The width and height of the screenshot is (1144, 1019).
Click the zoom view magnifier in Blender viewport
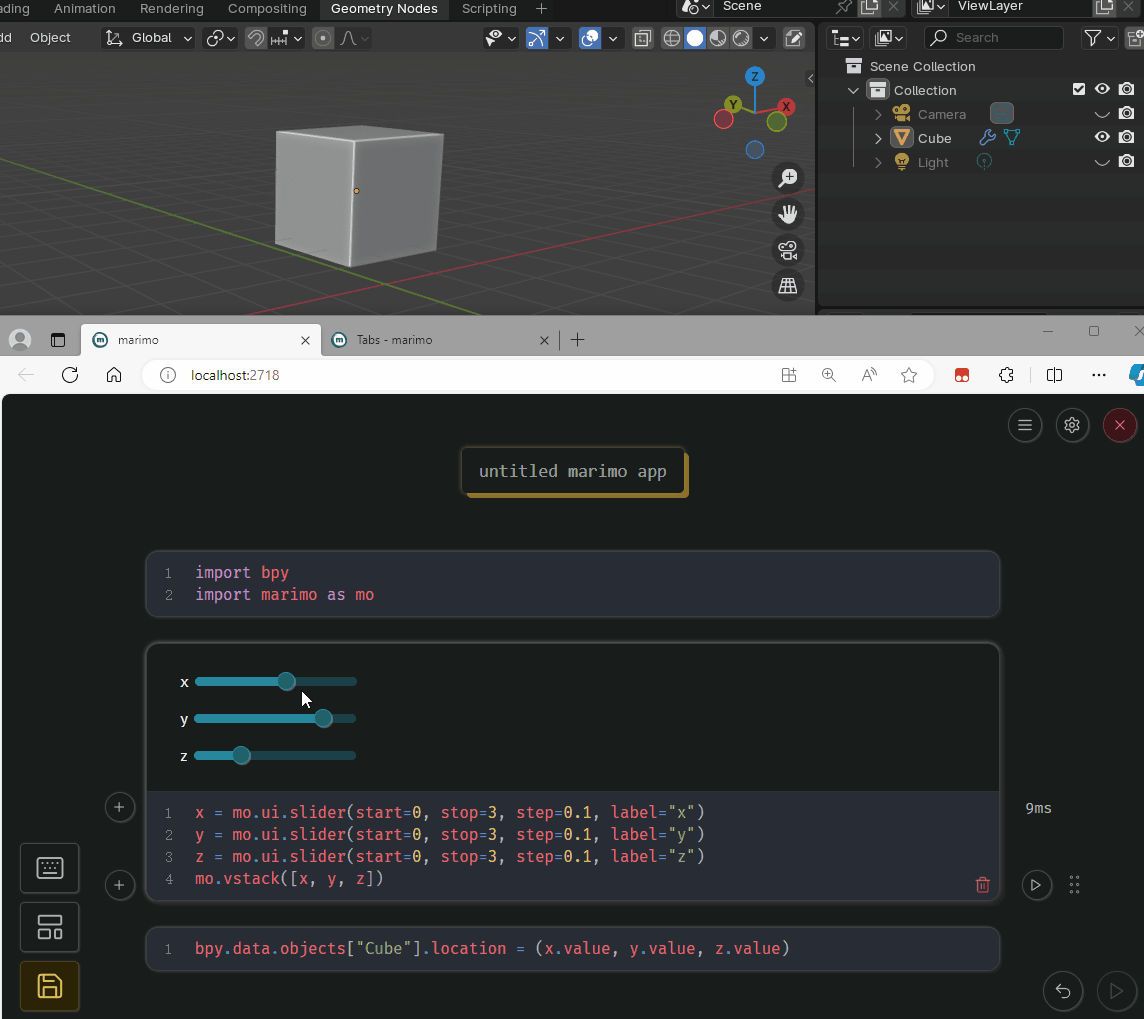[788, 178]
